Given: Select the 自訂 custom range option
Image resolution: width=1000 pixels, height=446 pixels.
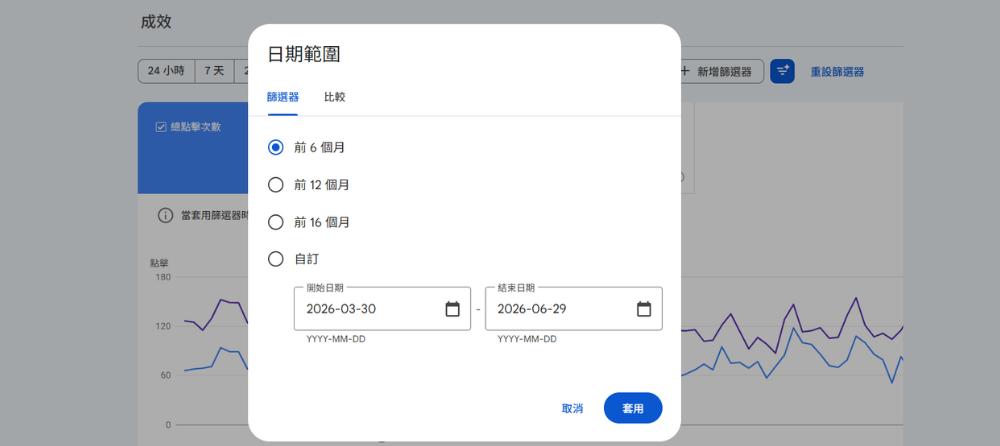Looking at the screenshot, I should point(276,259).
